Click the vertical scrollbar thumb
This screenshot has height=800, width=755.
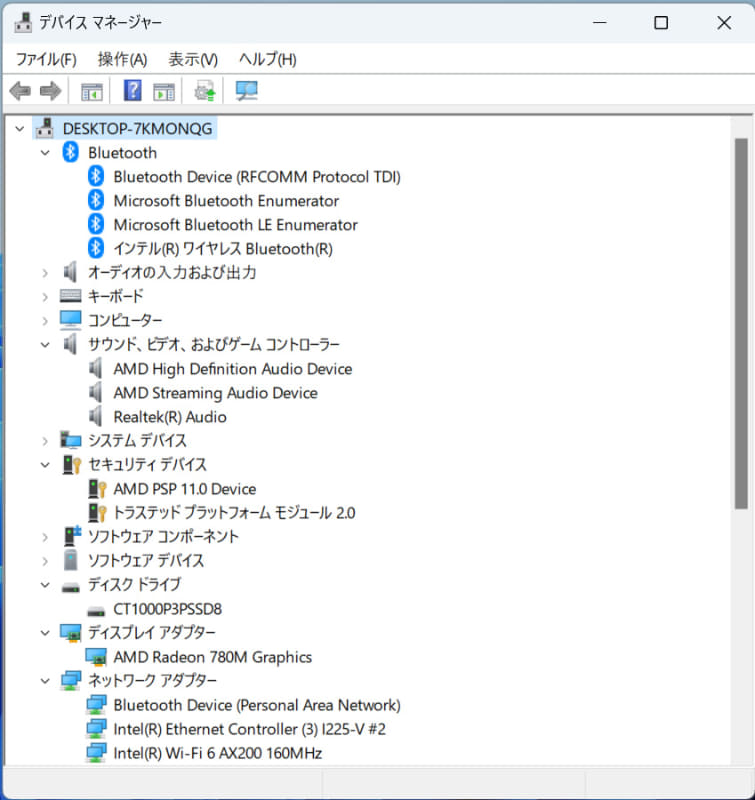click(741, 323)
